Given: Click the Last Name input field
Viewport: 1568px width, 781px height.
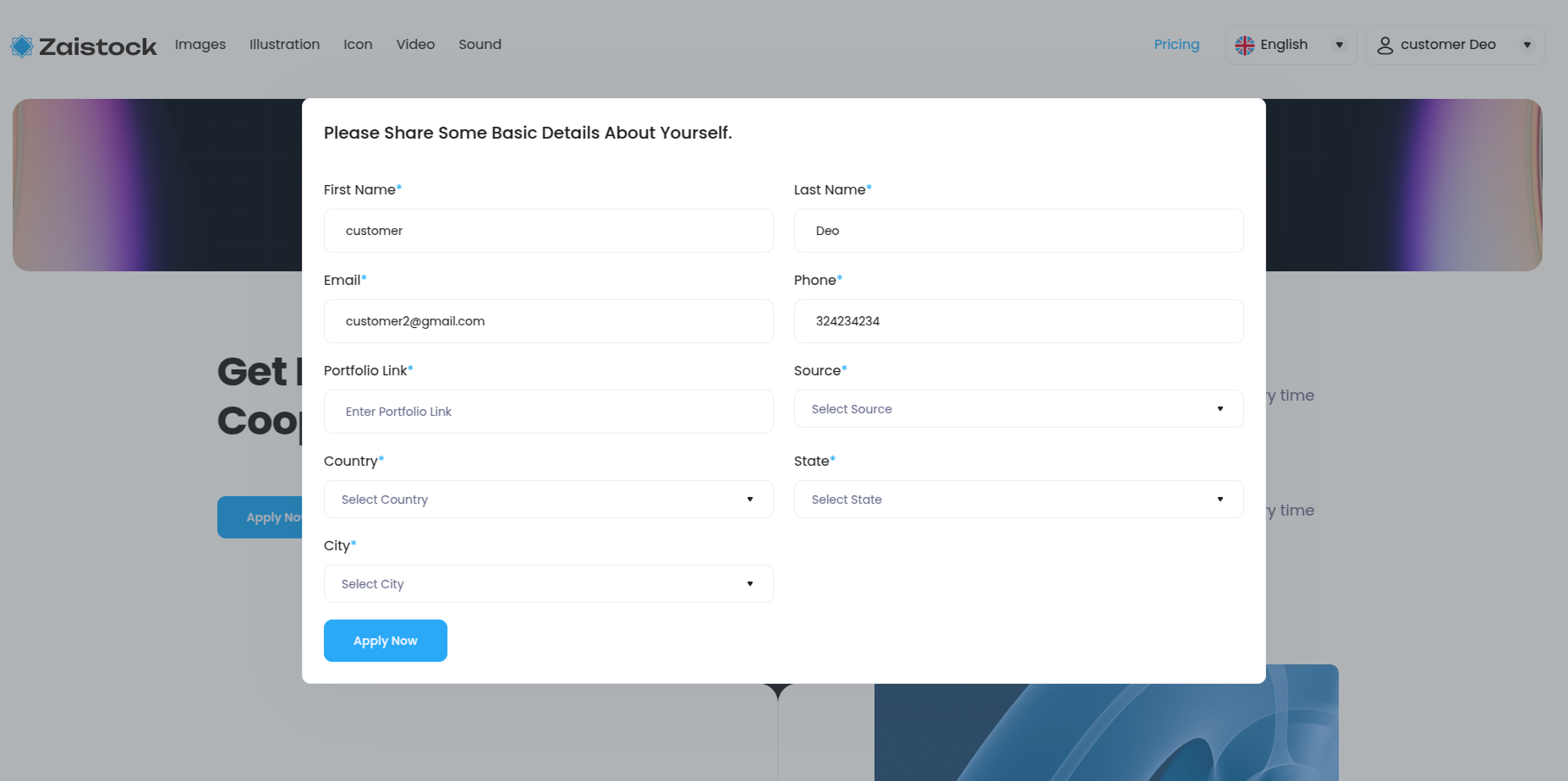Looking at the screenshot, I should click(x=1018, y=231).
